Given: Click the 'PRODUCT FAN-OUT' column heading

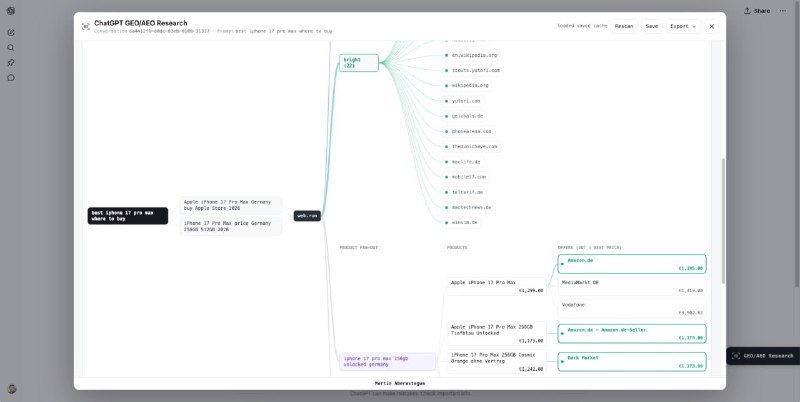Looking at the screenshot, I should (x=359, y=248).
